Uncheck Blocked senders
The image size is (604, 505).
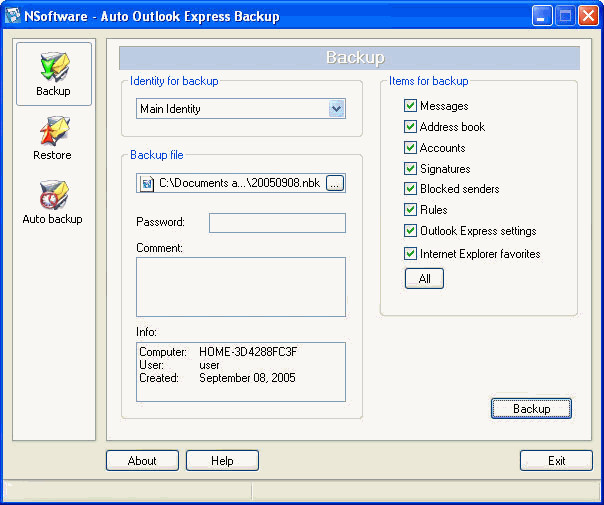pyautogui.click(x=410, y=189)
